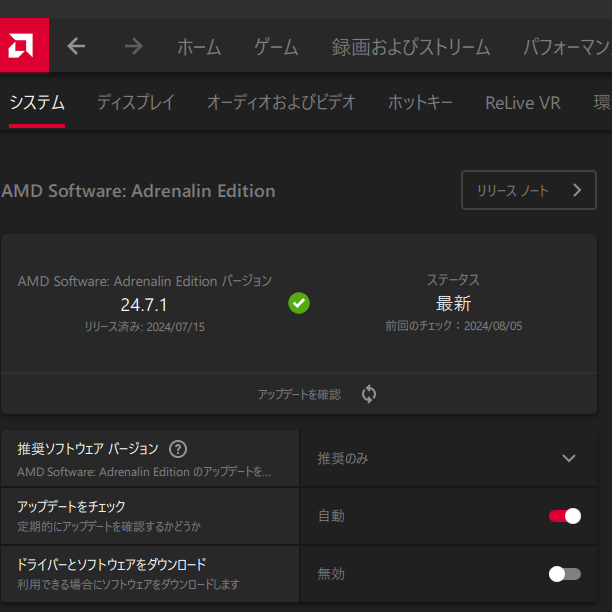Image resolution: width=612 pixels, height=612 pixels.
Task: Go forward with the right arrow
Action: click(x=134, y=46)
